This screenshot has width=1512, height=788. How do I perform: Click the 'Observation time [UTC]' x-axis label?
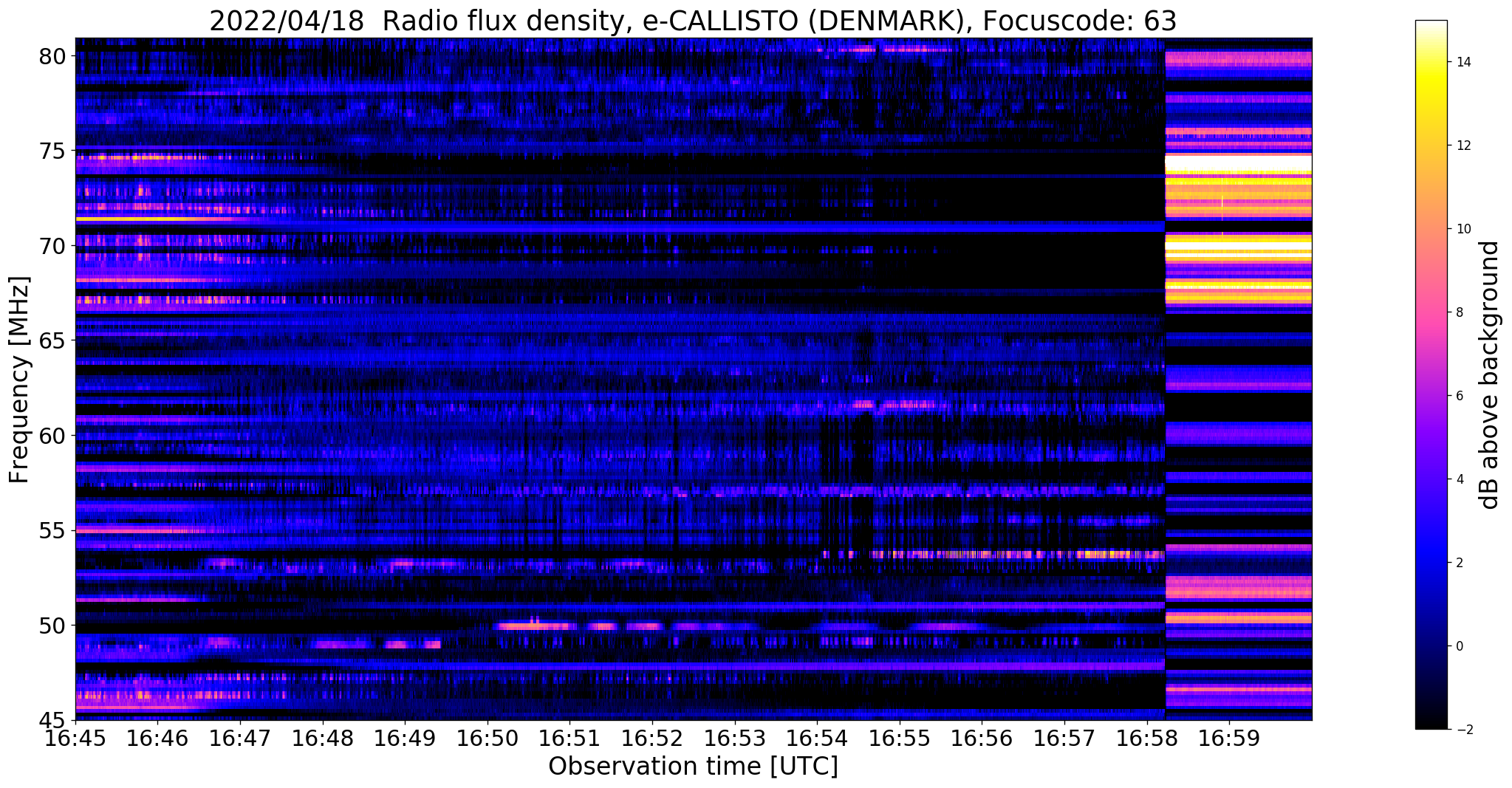pos(693,767)
